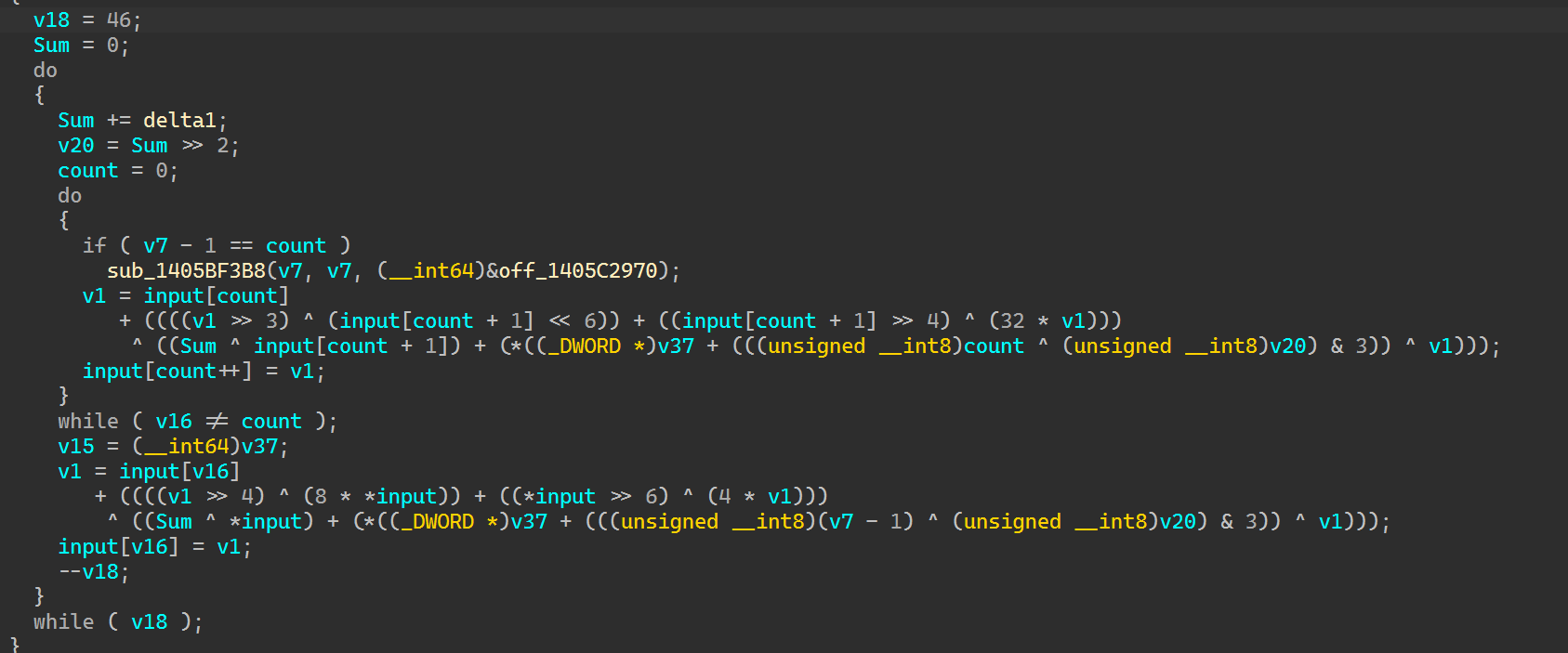Click input in 'input[v16] = v1' assignment

click(87, 546)
